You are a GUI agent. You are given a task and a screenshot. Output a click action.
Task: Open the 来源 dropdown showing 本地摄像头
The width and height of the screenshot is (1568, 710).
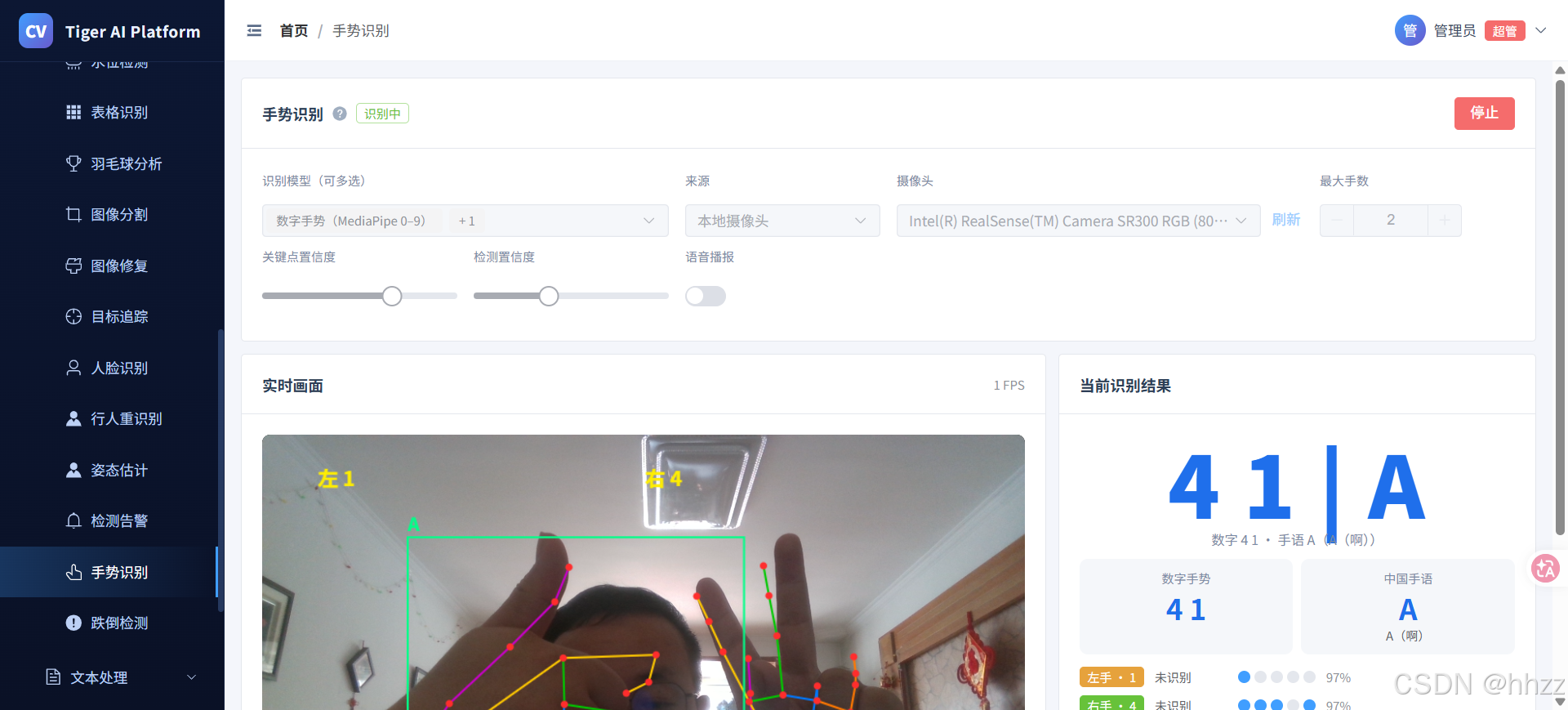[782, 221]
